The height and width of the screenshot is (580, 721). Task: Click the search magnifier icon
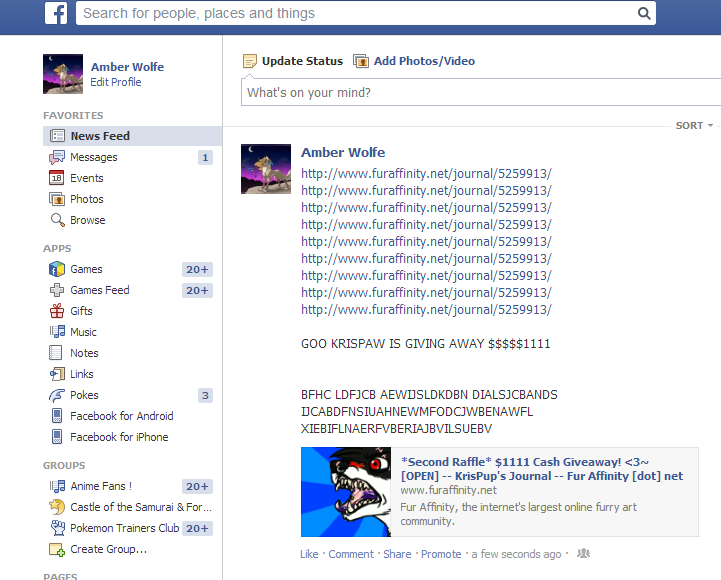pos(644,13)
